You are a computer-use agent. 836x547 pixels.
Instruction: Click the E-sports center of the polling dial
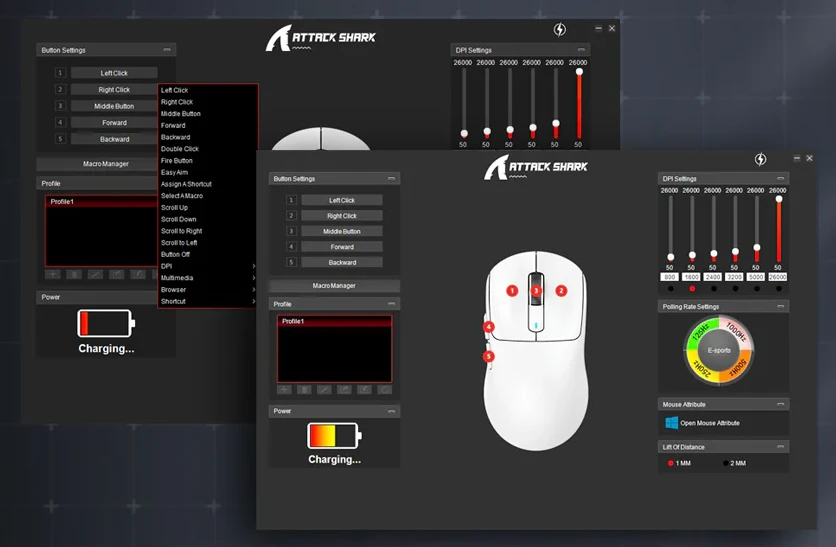click(x=718, y=351)
